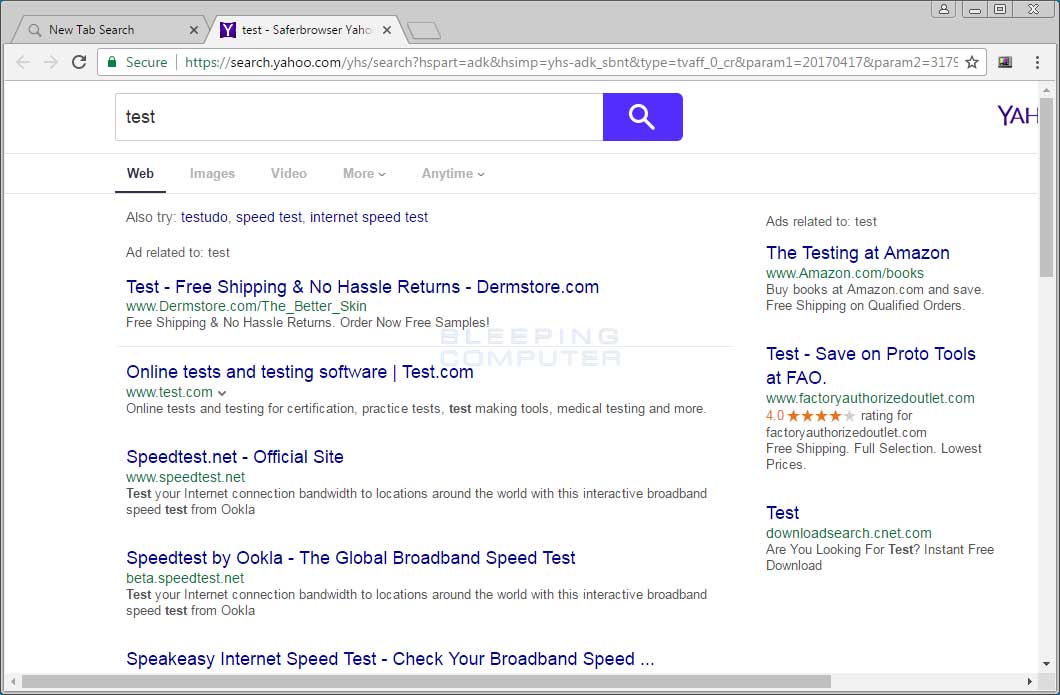
Task: Click in the Yahoo search text field
Action: (358, 117)
